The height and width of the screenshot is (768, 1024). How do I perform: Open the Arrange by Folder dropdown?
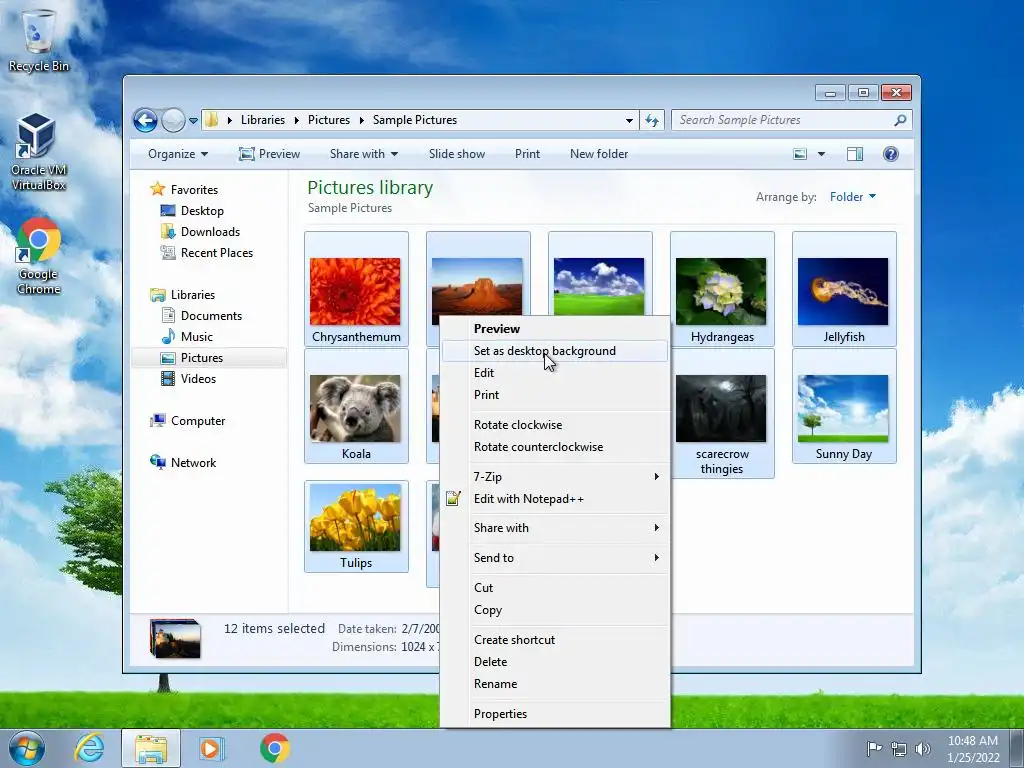click(x=853, y=197)
